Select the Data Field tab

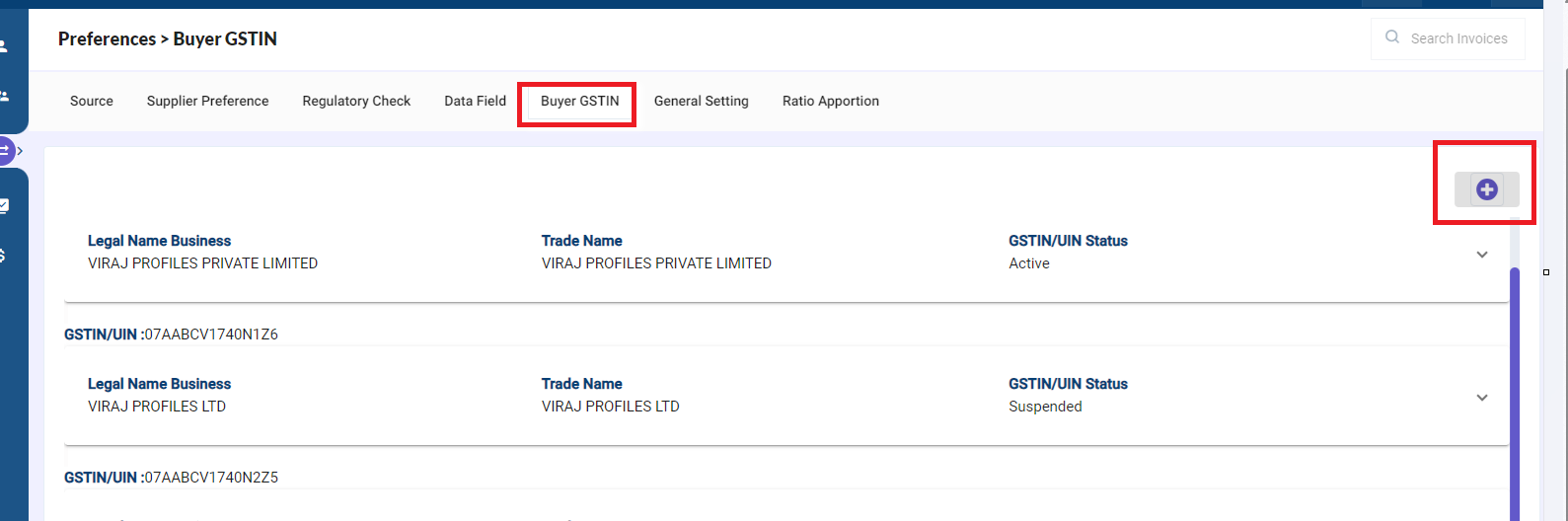click(x=475, y=101)
